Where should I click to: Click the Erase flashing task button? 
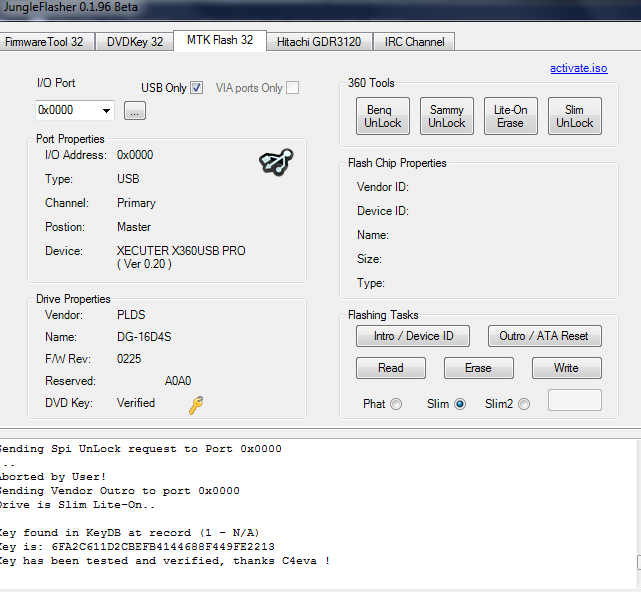click(479, 368)
